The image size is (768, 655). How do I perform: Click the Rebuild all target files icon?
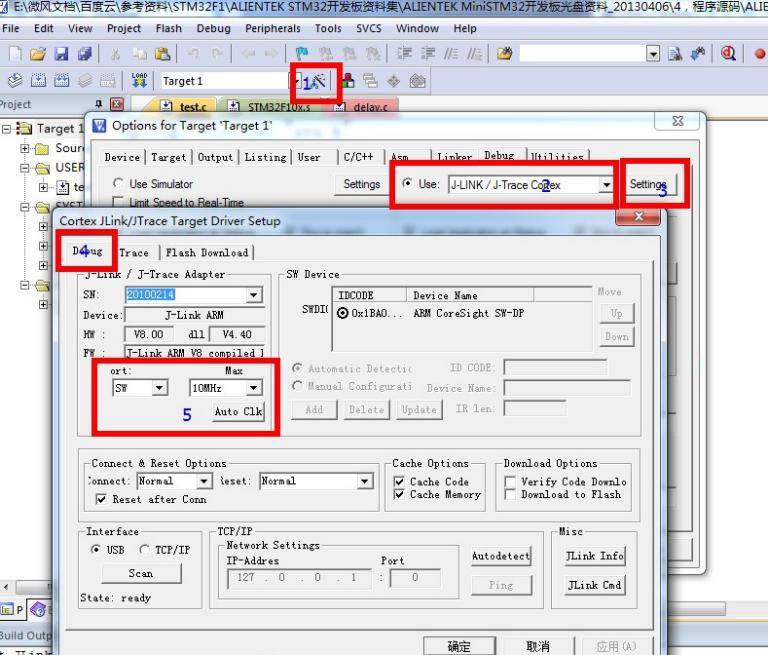point(61,80)
